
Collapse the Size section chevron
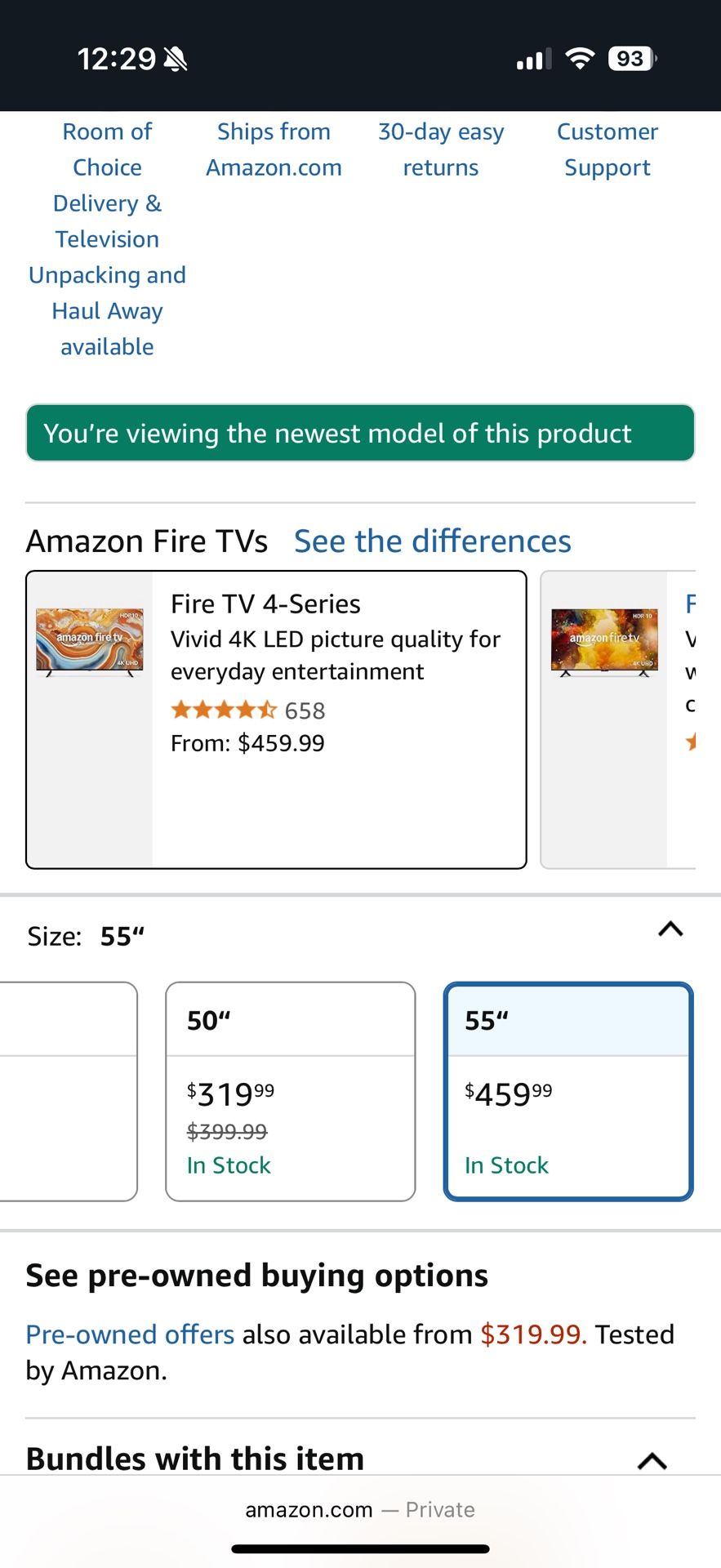(670, 929)
